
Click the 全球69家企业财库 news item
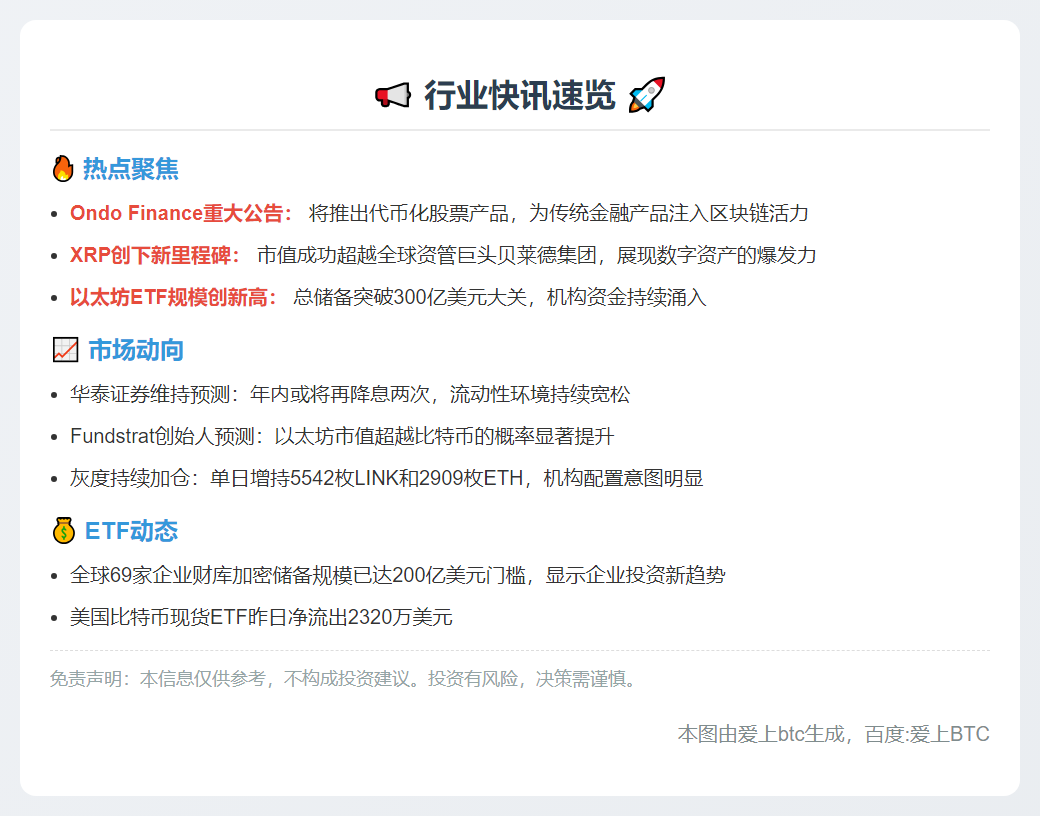[x=397, y=575]
